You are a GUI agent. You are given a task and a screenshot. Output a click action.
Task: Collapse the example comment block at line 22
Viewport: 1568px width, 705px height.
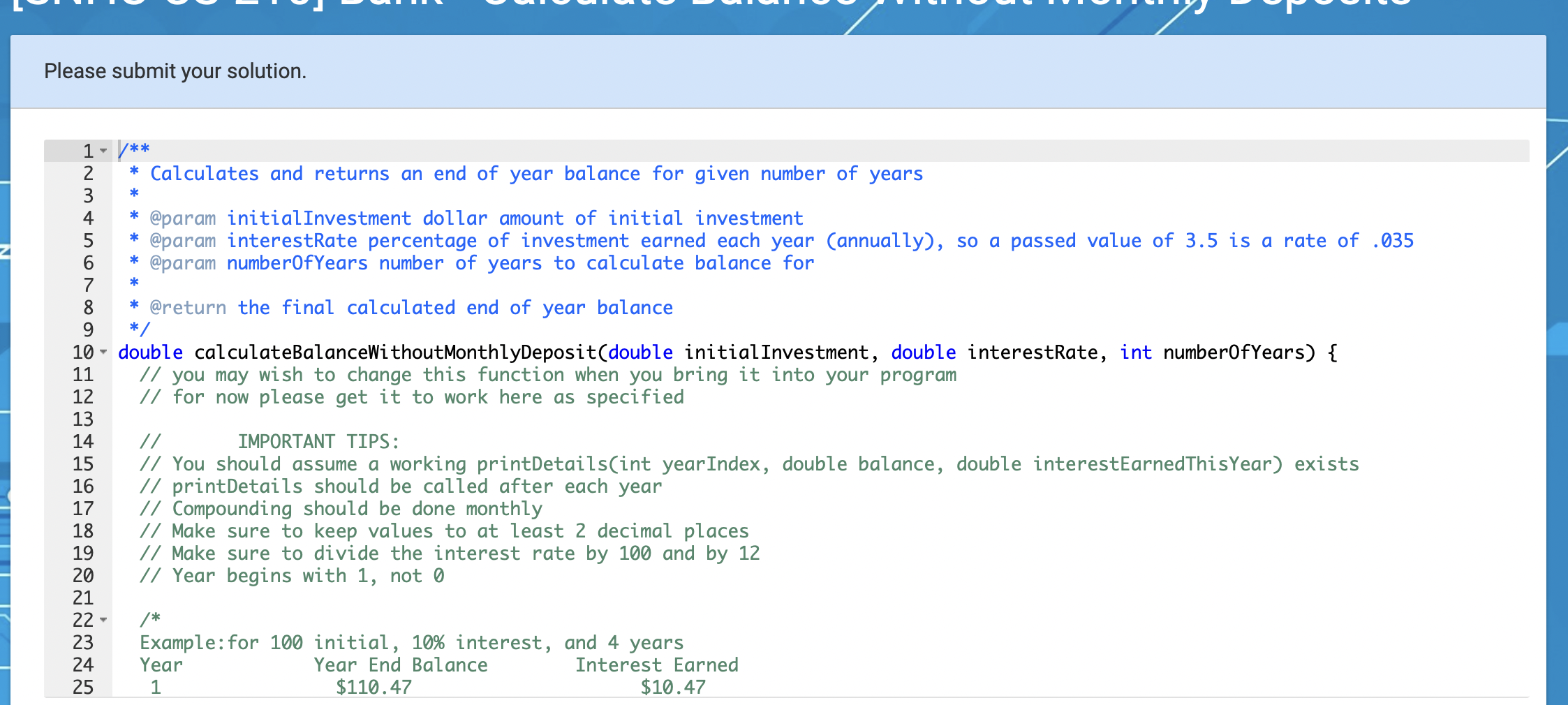tap(103, 619)
